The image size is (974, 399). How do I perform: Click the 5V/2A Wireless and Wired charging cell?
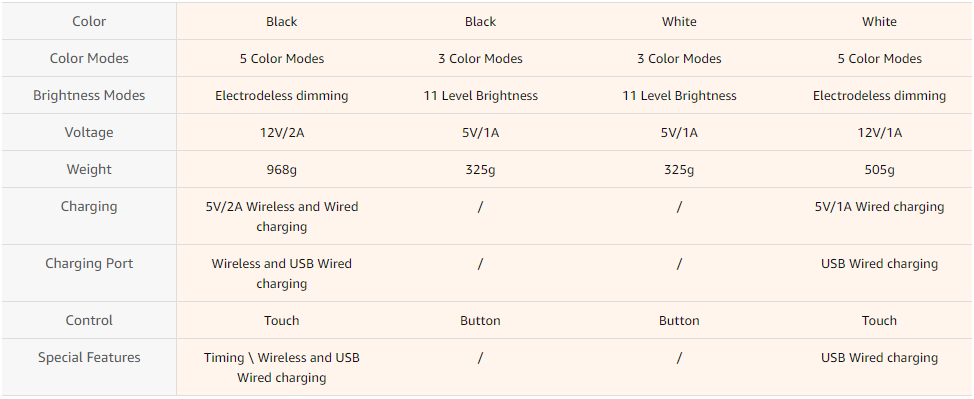coord(281,216)
